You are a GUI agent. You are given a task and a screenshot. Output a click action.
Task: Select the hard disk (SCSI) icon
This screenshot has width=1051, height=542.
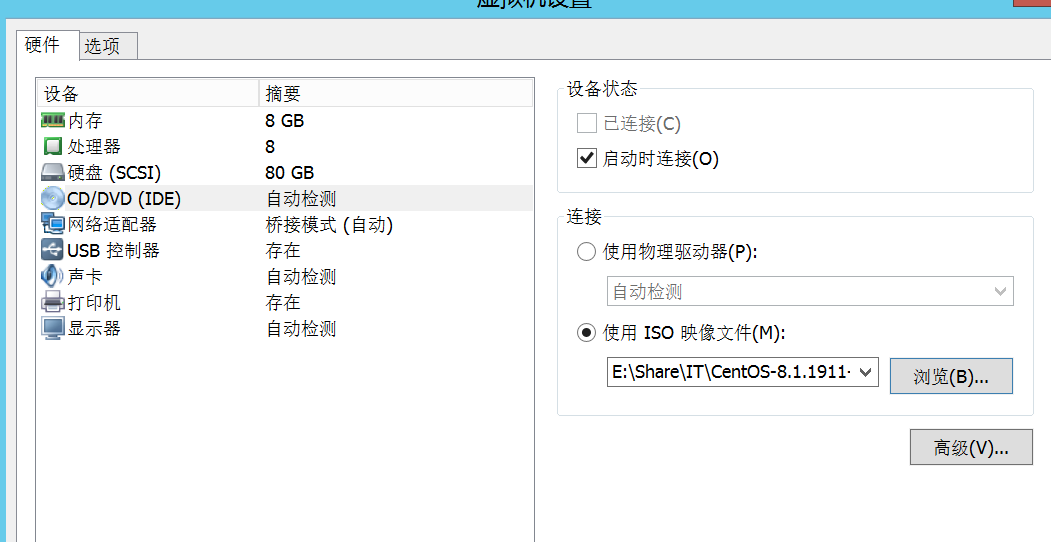coord(53,172)
